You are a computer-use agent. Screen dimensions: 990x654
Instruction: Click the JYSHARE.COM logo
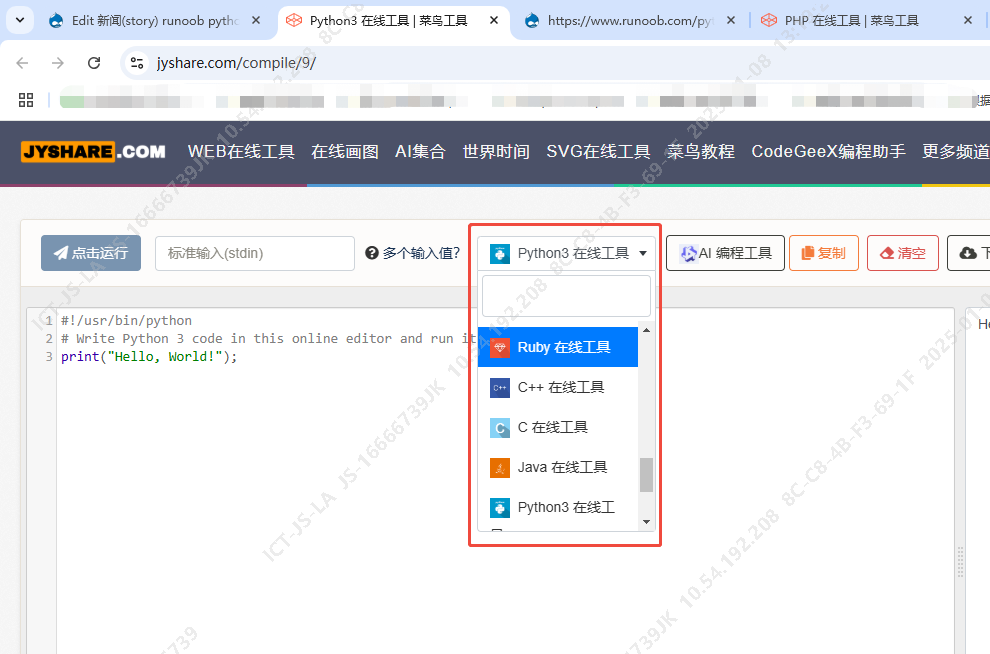pos(93,152)
